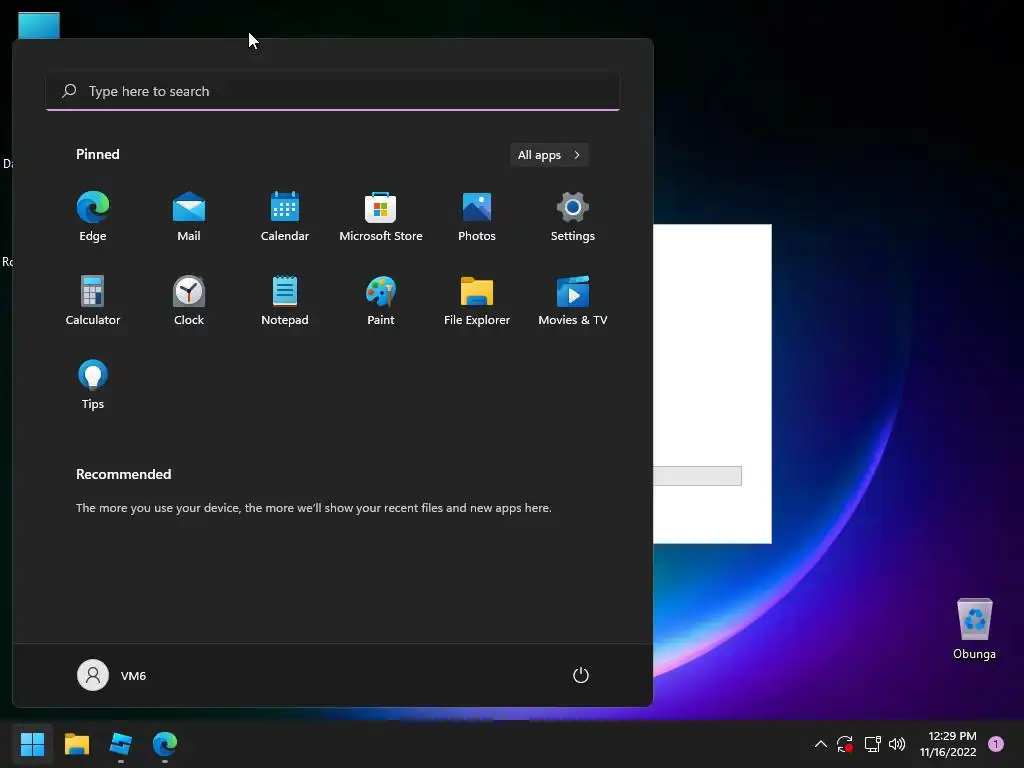Show hidden icons in system tray
The width and height of the screenshot is (1024, 768).
click(x=821, y=744)
